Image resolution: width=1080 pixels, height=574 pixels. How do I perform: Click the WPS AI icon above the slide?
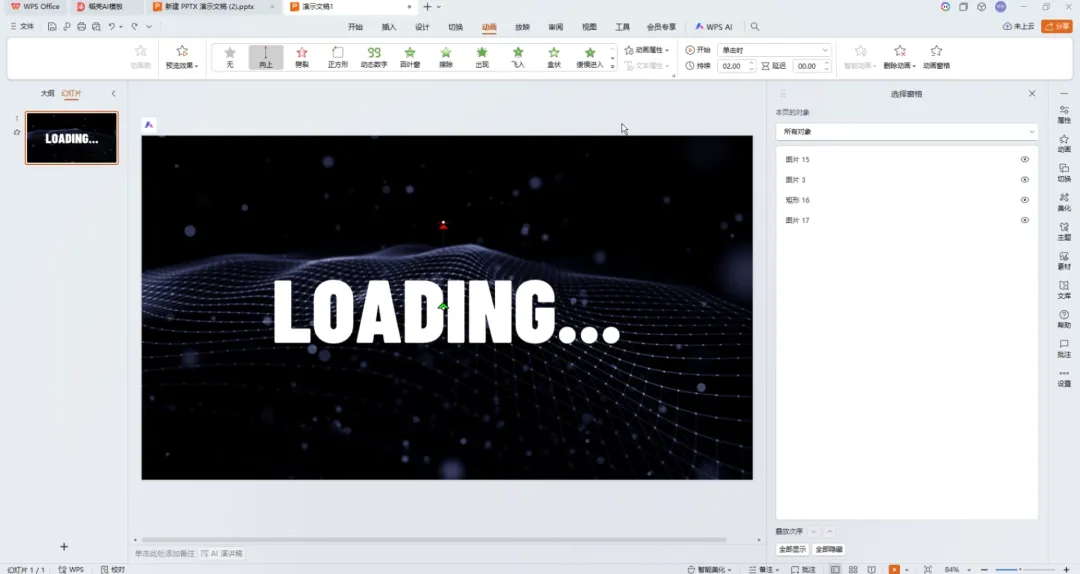(149, 125)
